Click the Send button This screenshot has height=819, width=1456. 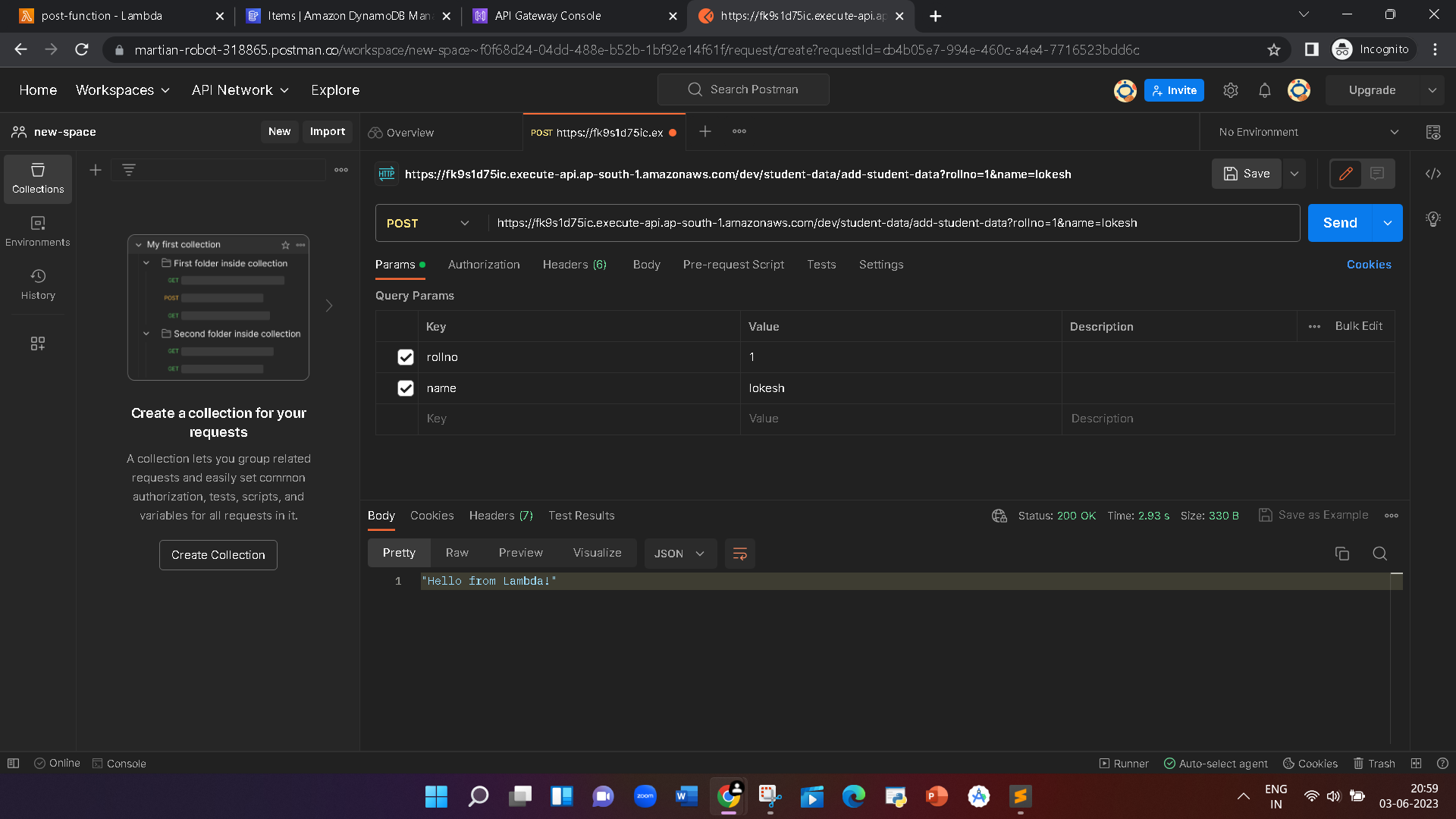tap(1339, 223)
